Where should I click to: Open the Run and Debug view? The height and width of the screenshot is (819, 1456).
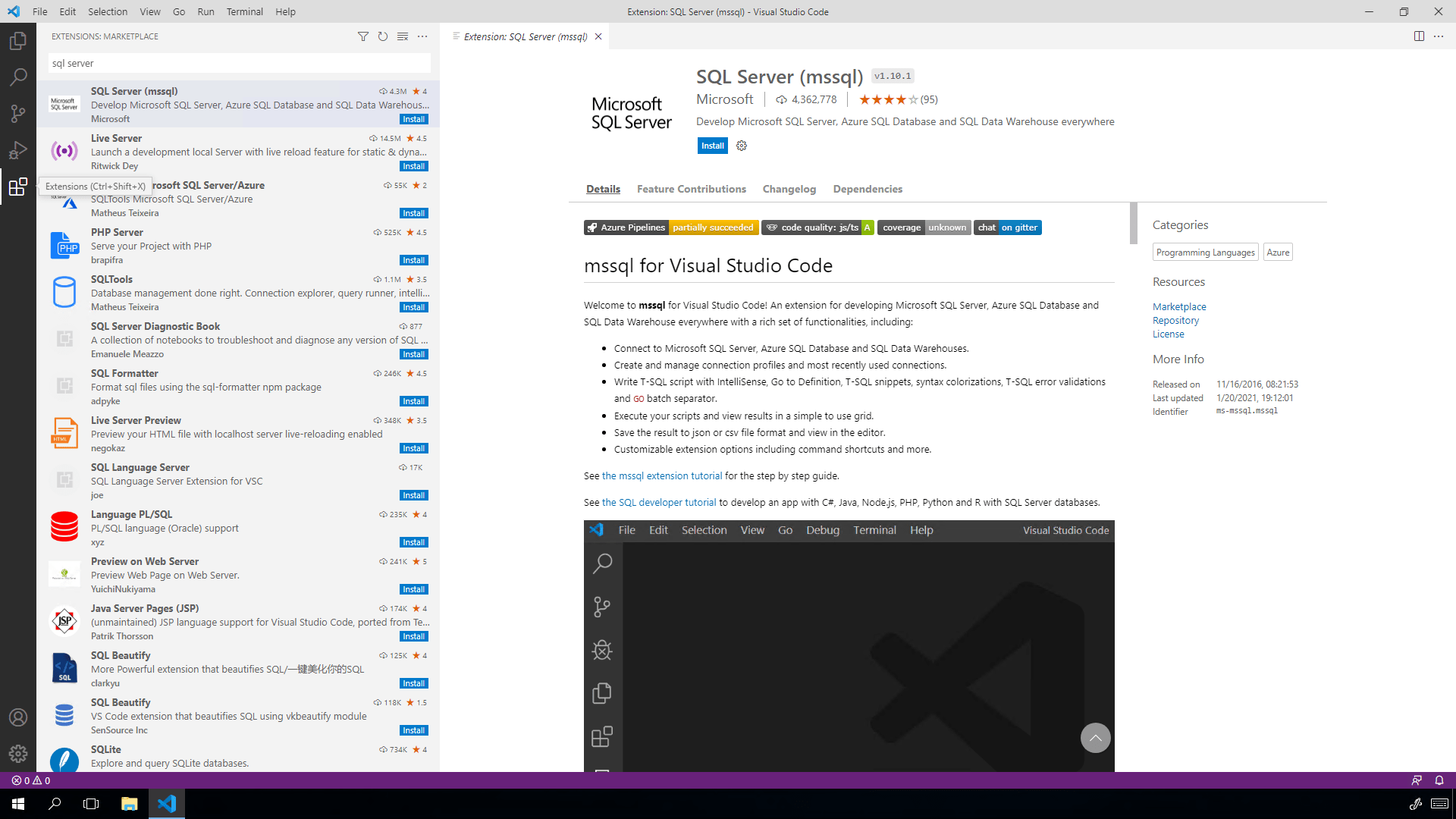coord(18,150)
